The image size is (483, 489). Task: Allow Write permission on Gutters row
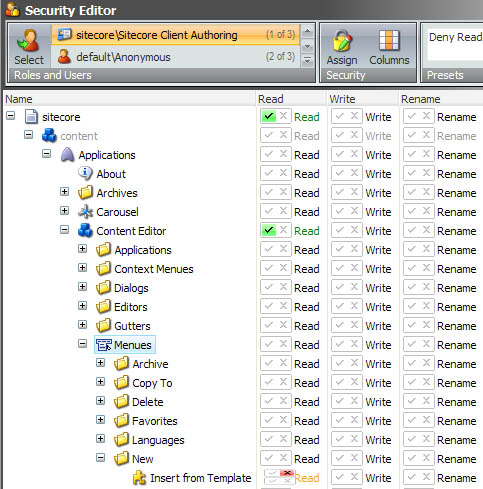click(x=340, y=325)
